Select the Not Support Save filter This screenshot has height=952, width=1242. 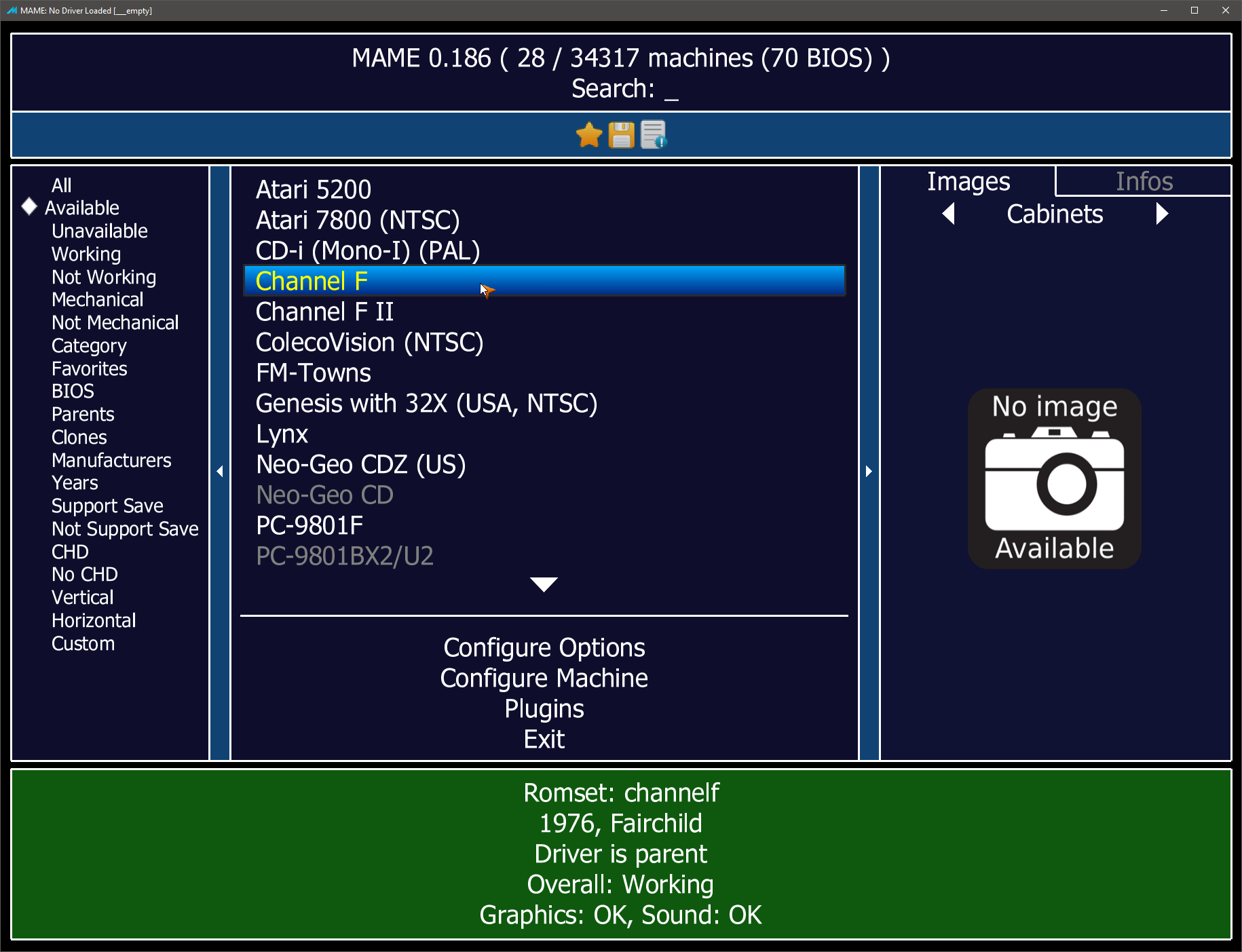pyautogui.click(x=125, y=529)
